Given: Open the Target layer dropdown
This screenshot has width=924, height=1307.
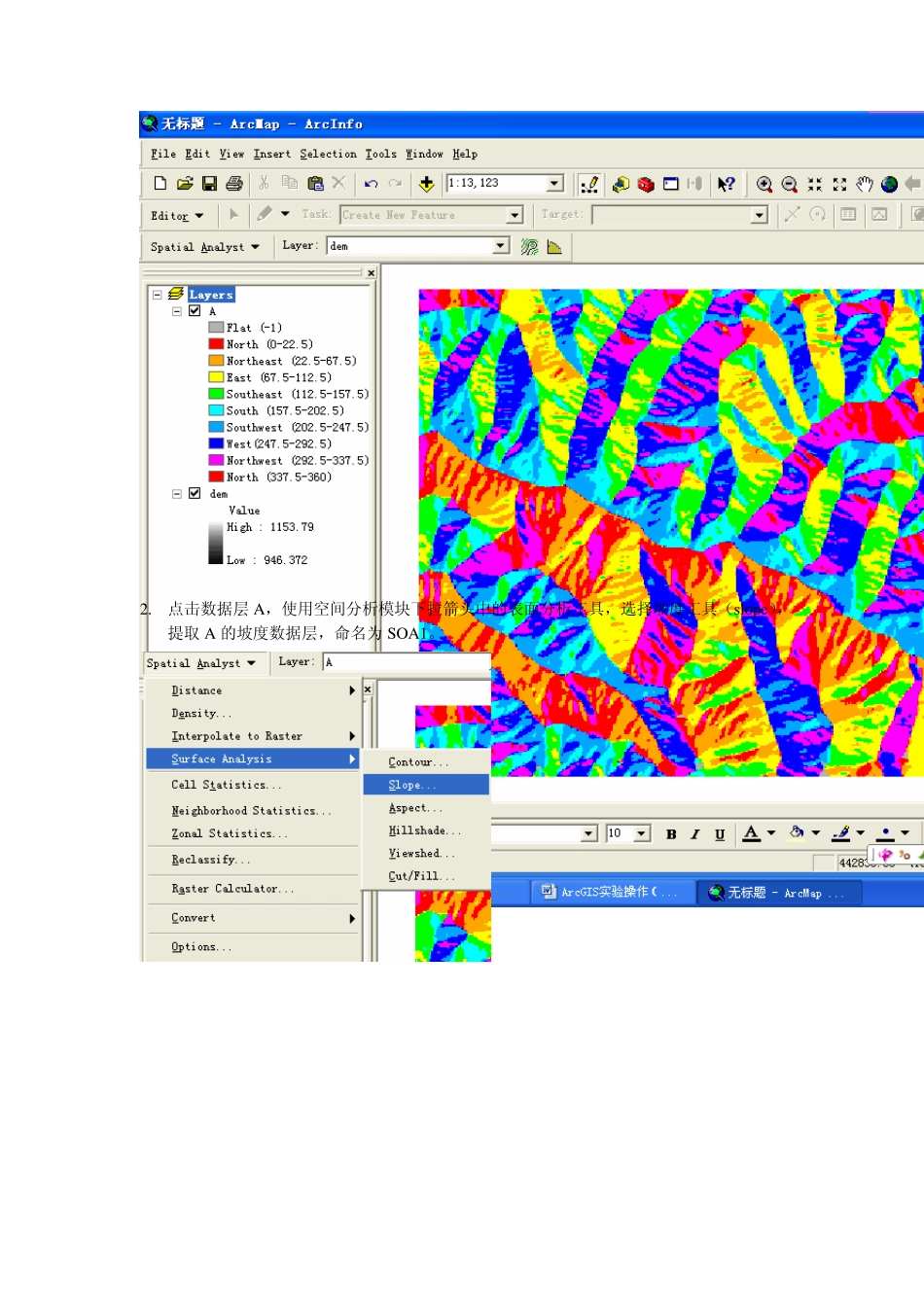Looking at the screenshot, I should click(x=760, y=215).
